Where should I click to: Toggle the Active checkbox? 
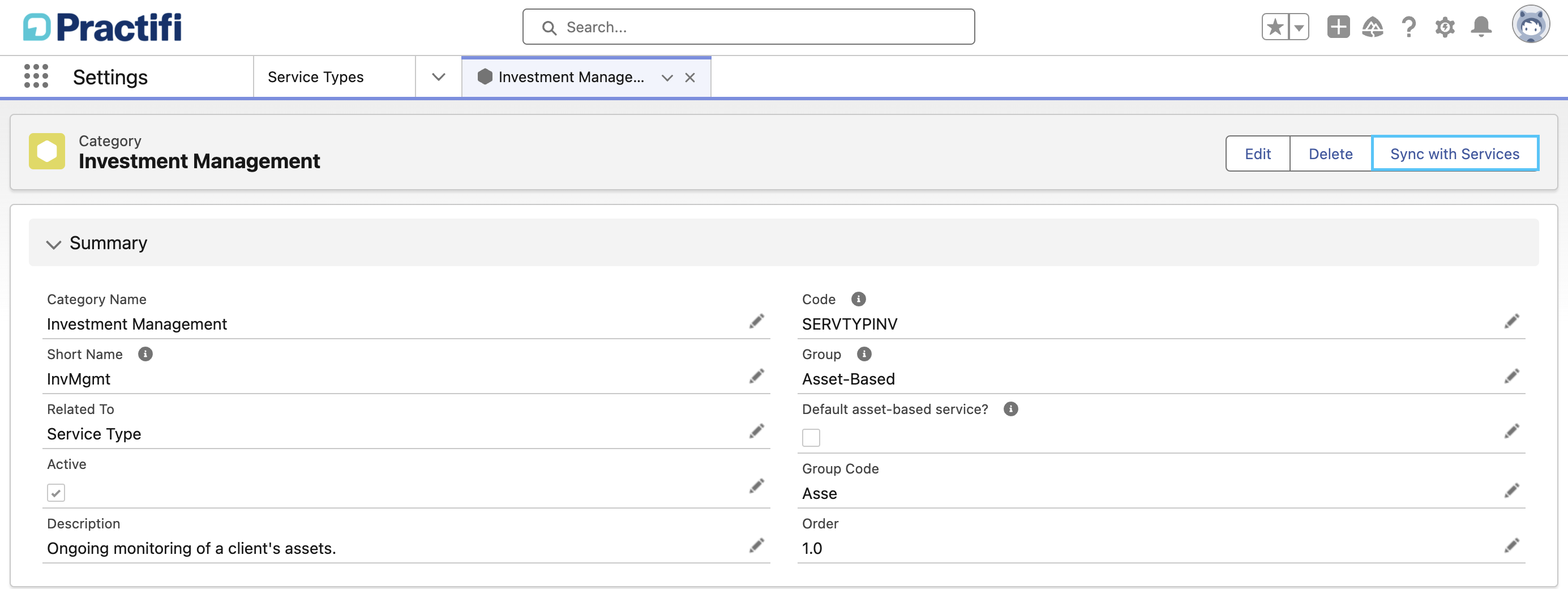click(x=56, y=492)
